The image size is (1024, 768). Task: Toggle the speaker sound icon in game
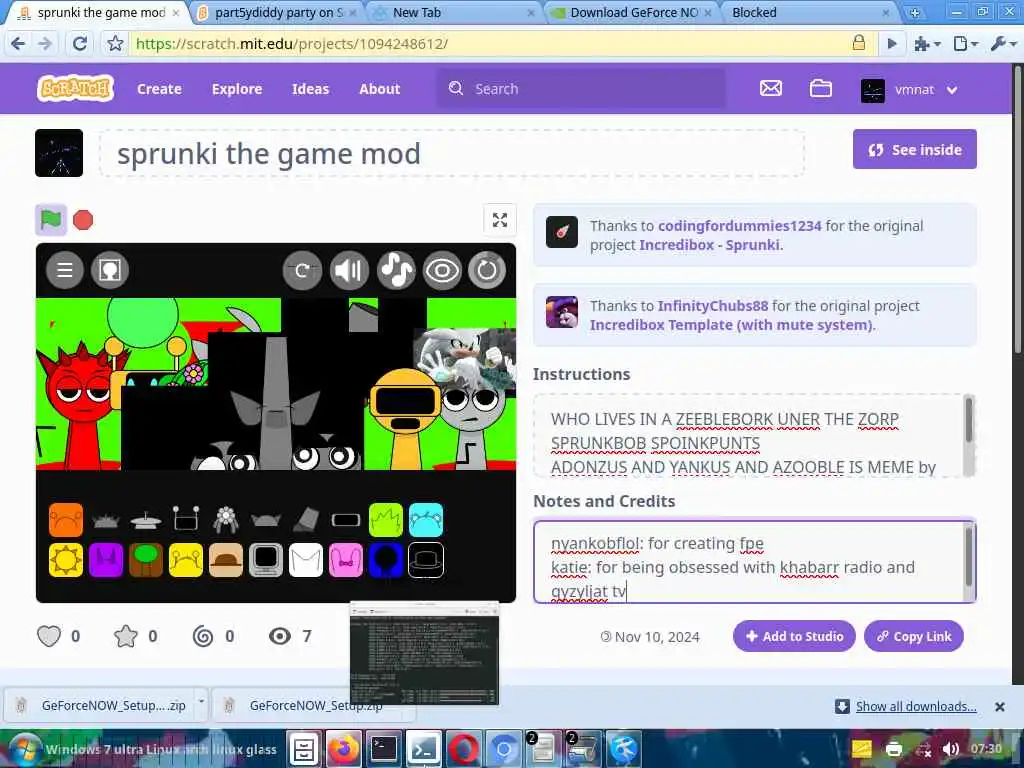click(x=349, y=270)
